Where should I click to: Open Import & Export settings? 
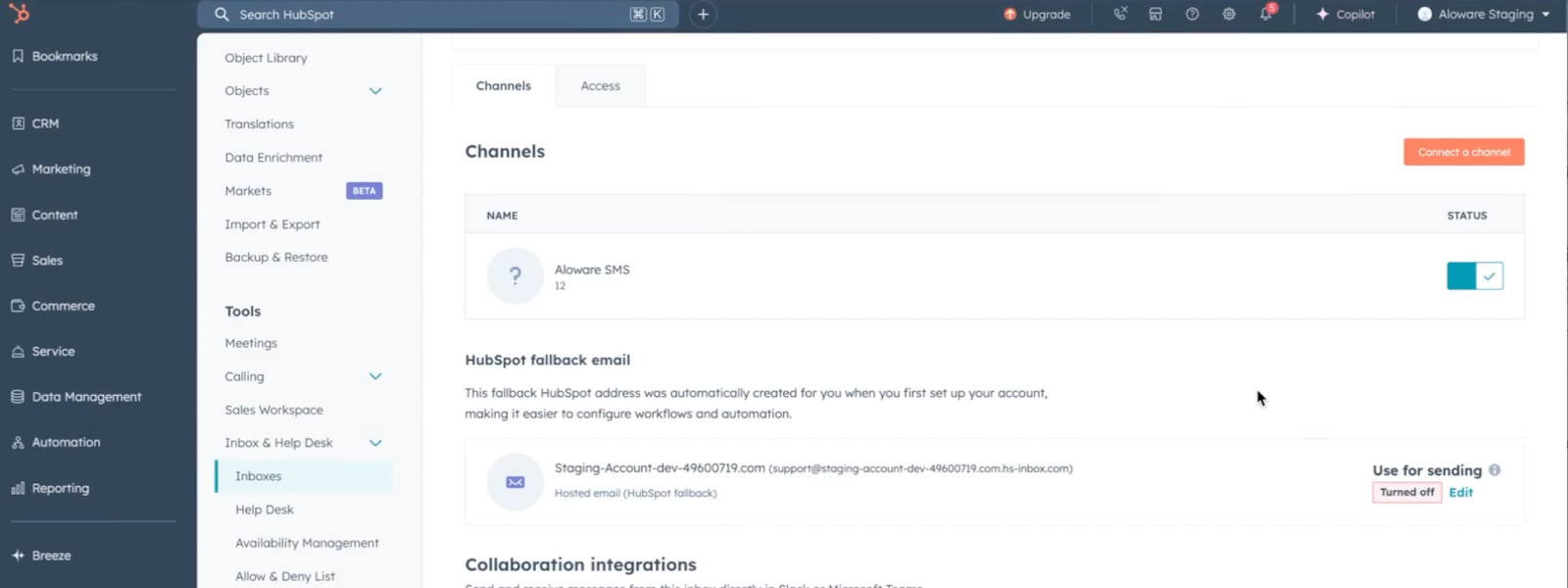[272, 224]
